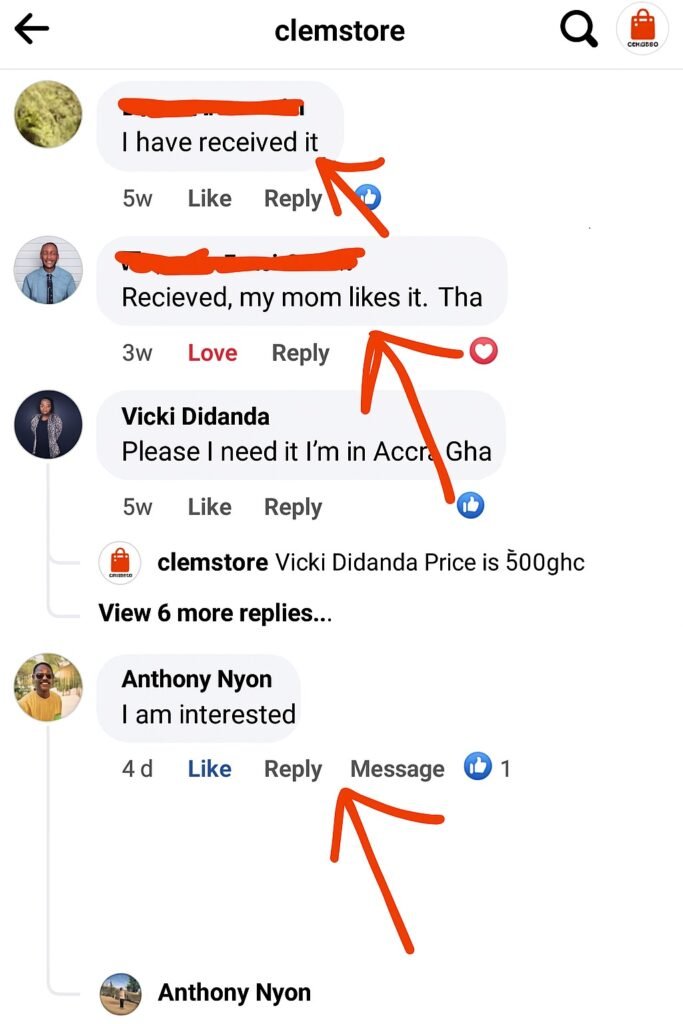The width and height of the screenshot is (683, 1024).
Task: Open the clemstore name in the reply
Action: 212,562
